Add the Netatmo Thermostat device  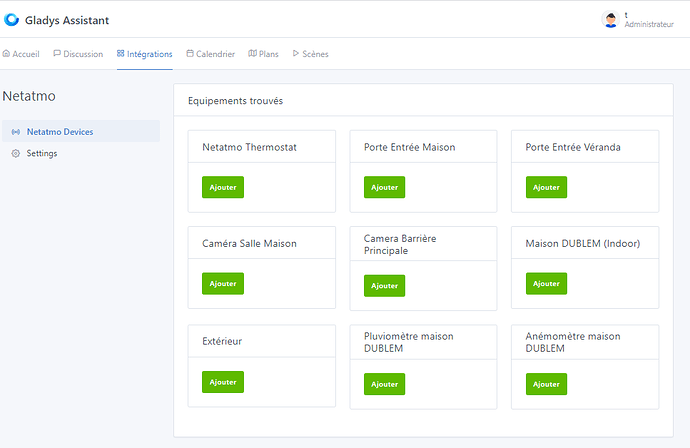pyautogui.click(x=223, y=187)
